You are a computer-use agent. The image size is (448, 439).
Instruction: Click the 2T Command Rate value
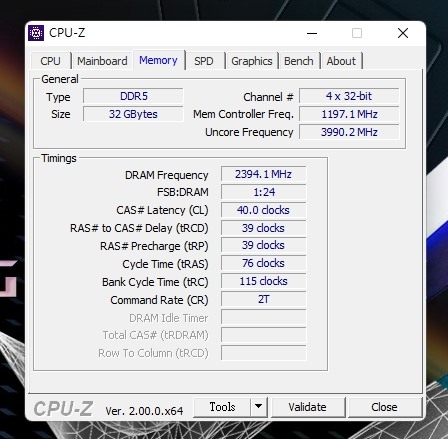263,299
